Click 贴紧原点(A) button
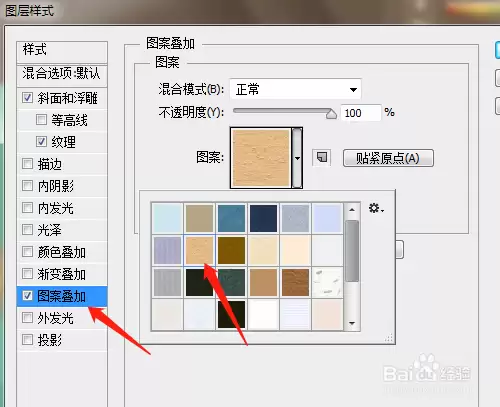 pos(388,158)
